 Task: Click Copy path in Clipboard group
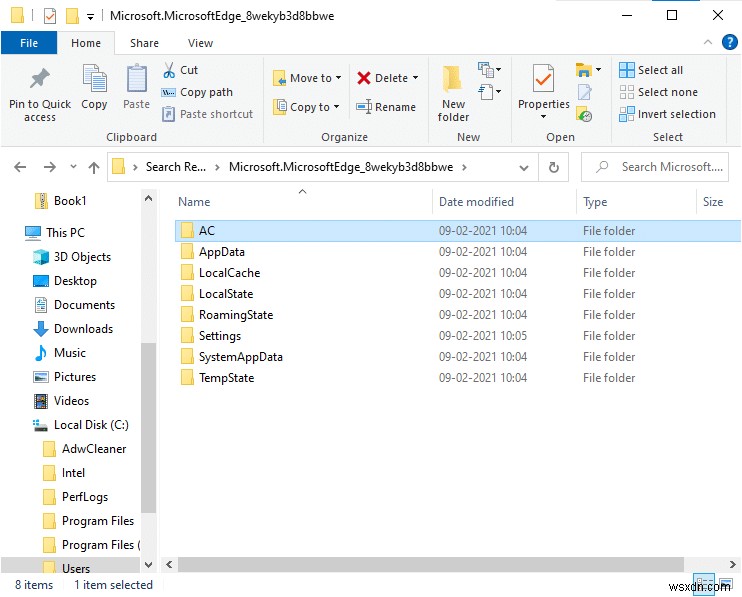pos(197,92)
